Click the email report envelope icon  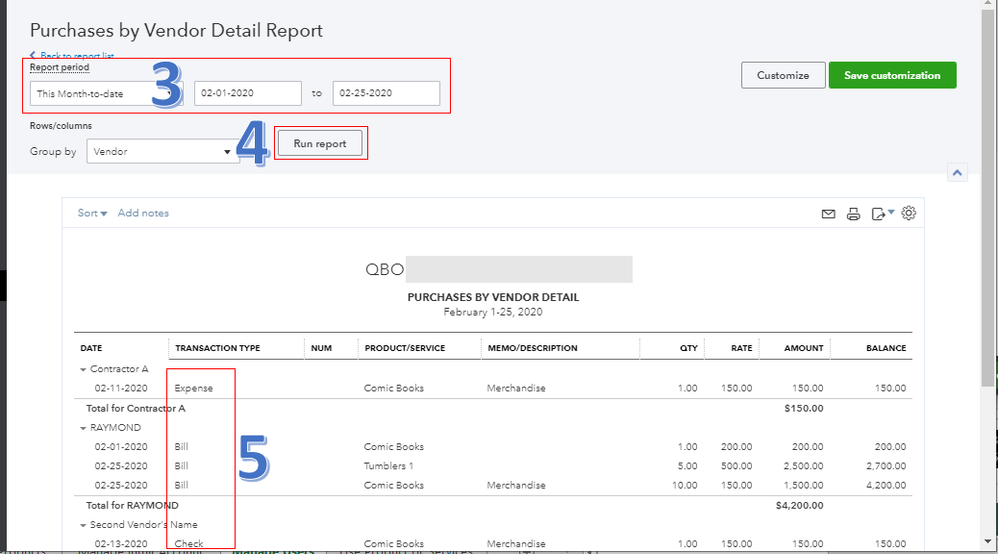(828, 214)
